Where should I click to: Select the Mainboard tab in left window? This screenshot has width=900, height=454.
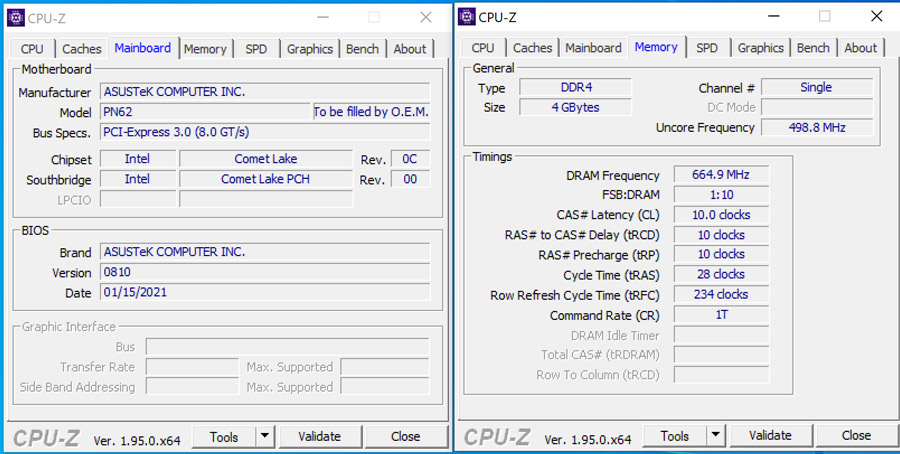point(143,48)
